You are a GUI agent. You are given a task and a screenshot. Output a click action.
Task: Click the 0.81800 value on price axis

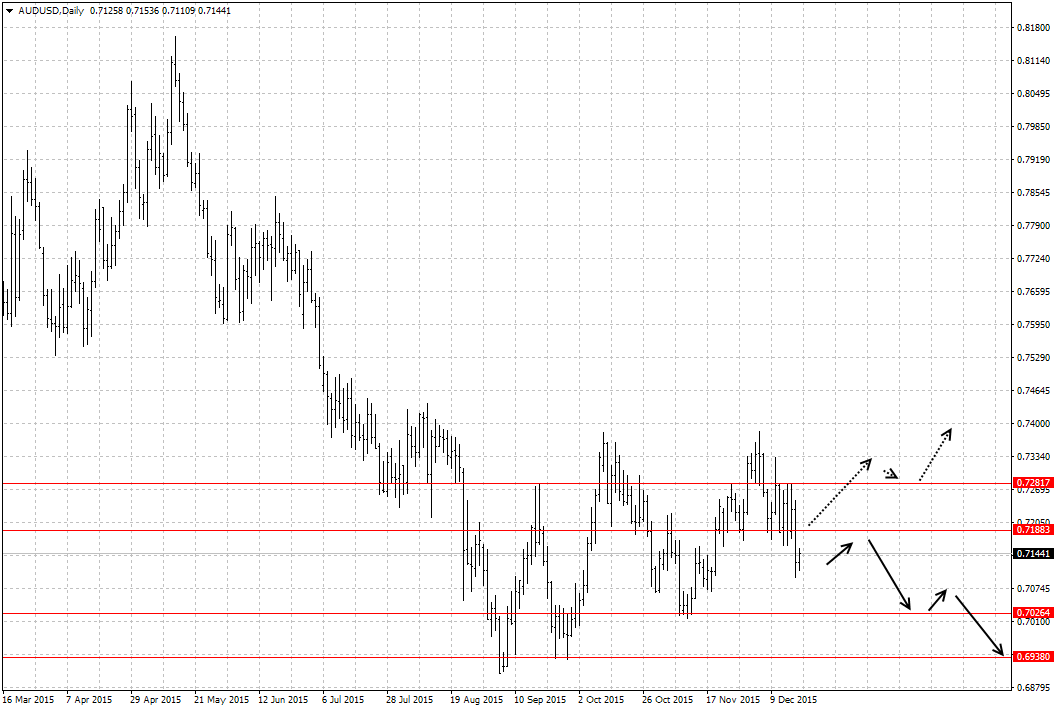(1032, 28)
